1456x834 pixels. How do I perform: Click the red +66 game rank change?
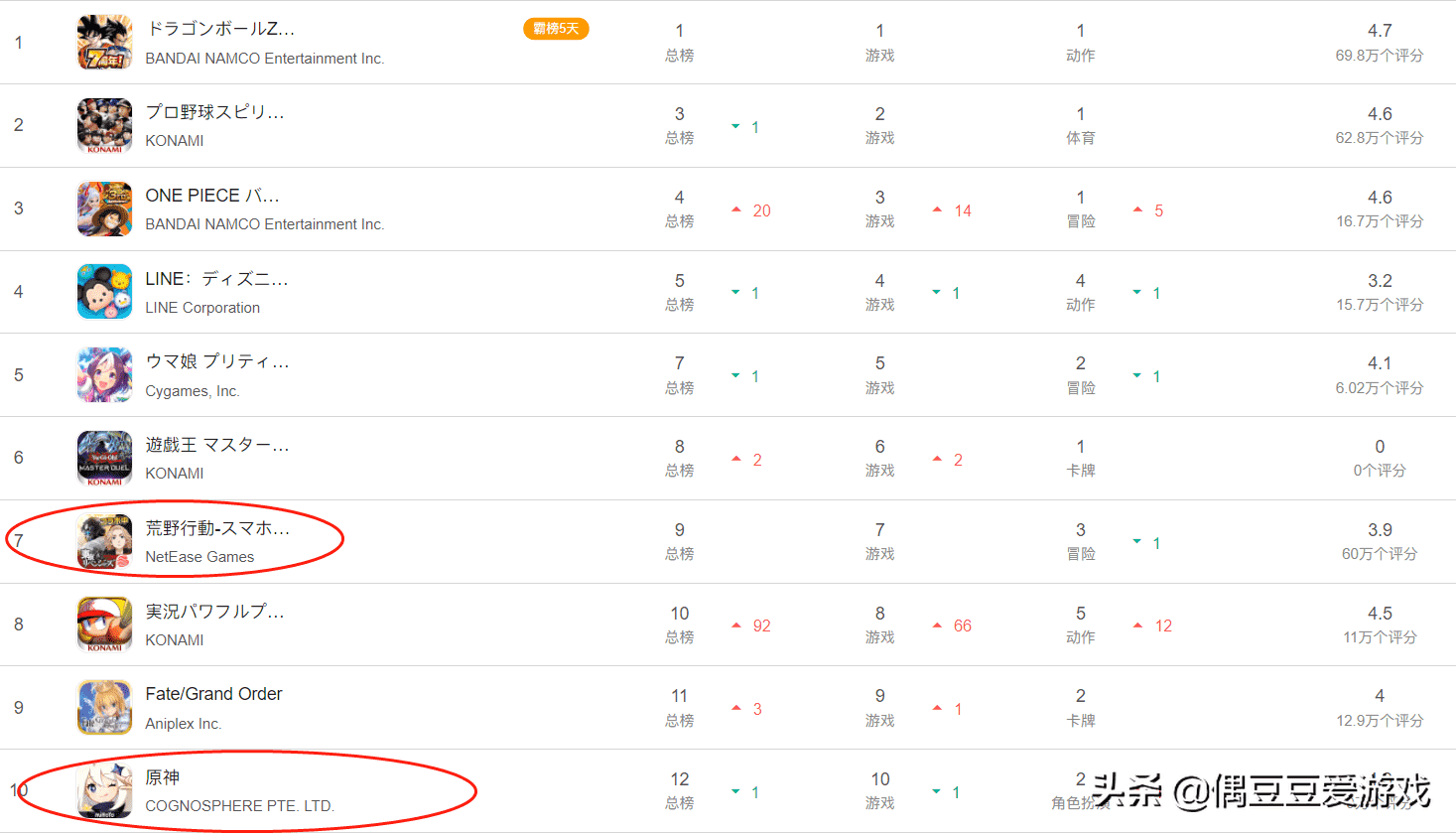coord(952,625)
